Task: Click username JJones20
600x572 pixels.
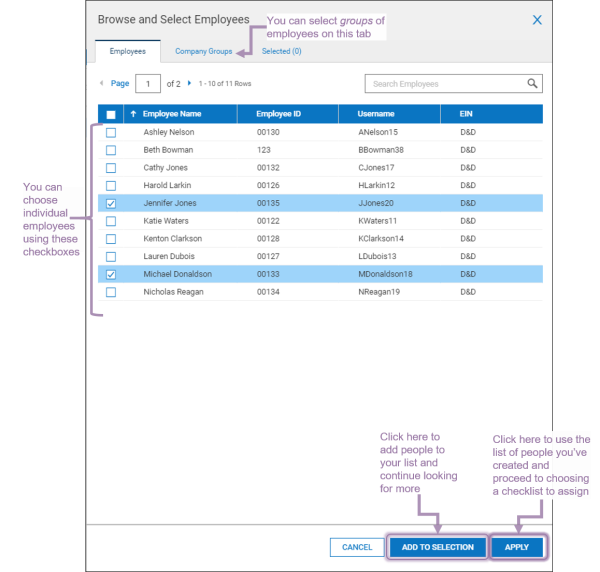Action: pos(375,203)
